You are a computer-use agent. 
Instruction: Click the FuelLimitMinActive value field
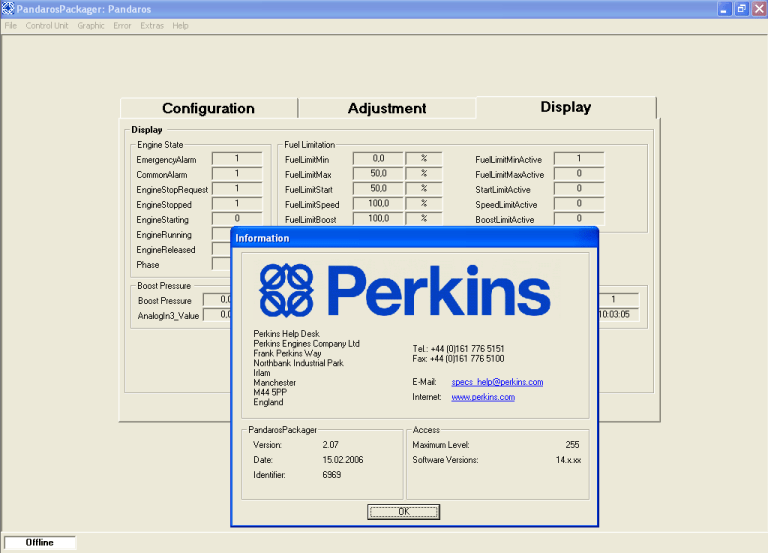click(x=579, y=159)
